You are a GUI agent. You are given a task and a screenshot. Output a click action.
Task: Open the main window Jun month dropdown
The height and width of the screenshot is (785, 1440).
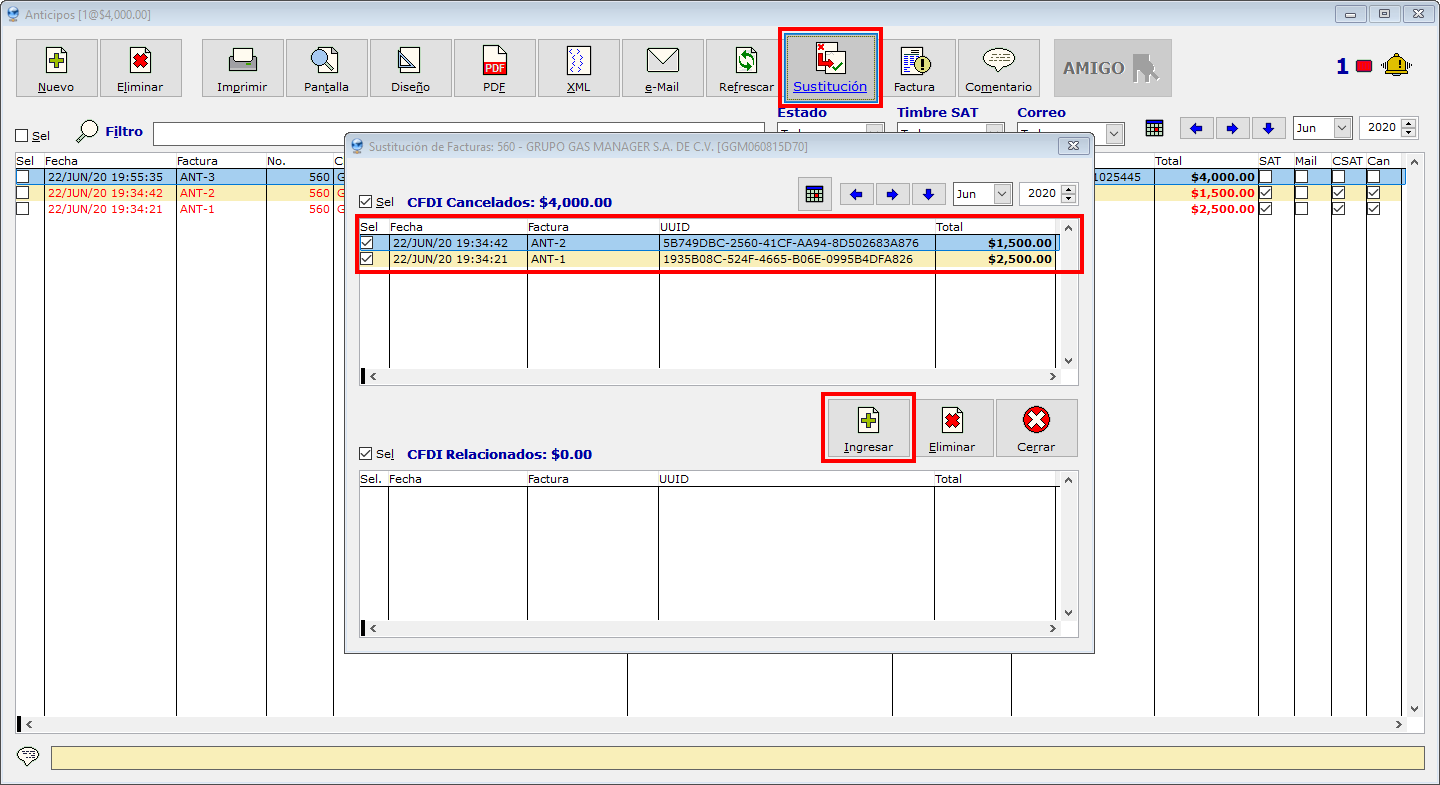tap(1341, 128)
